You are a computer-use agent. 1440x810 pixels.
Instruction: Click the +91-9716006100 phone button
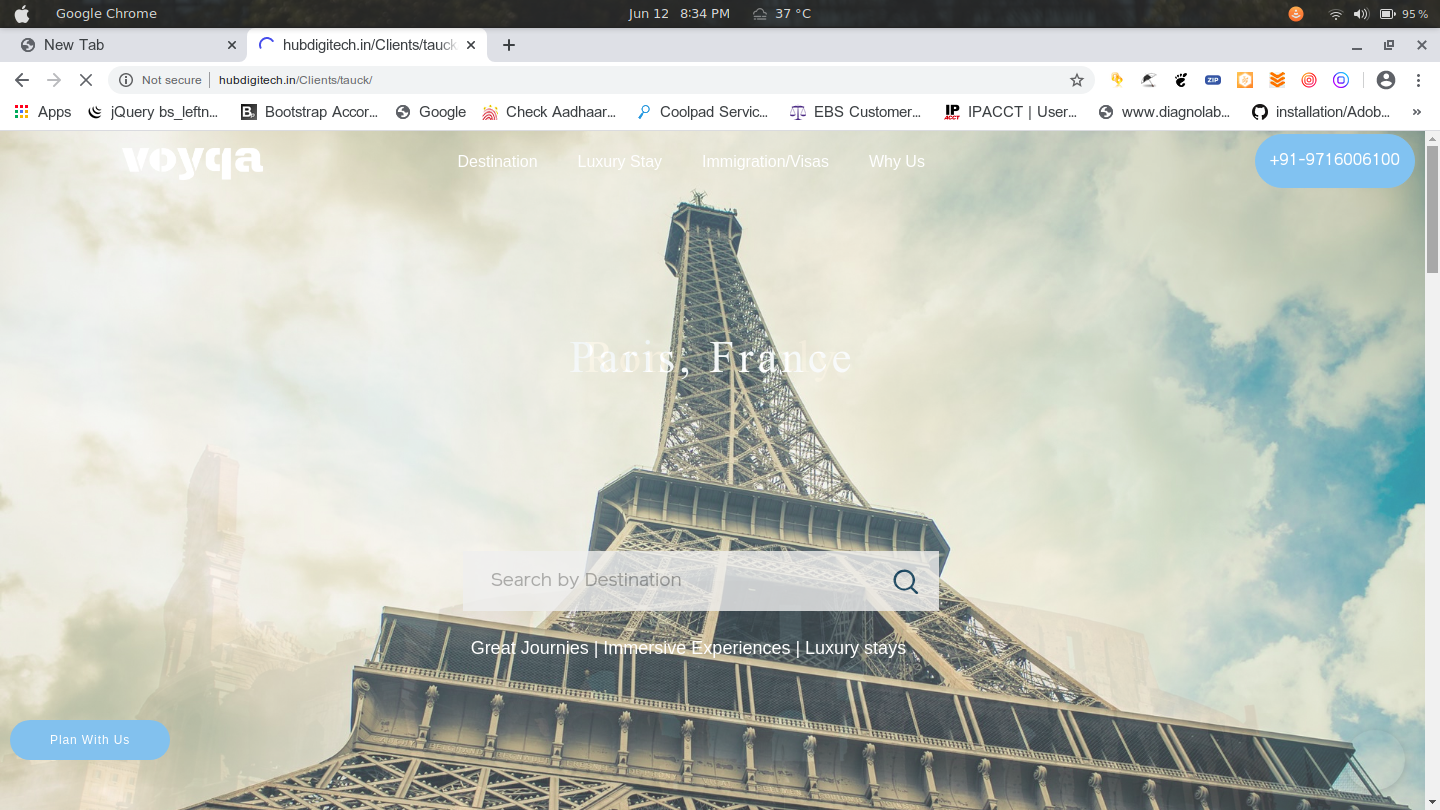tap(1334, 160)
